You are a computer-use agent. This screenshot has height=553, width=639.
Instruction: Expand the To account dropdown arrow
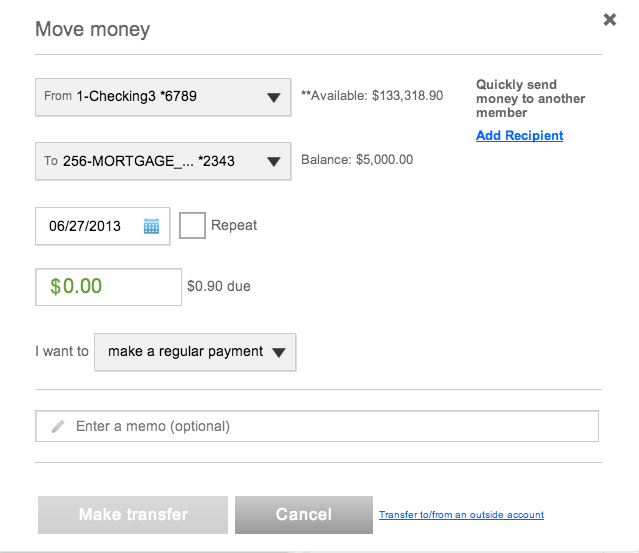[273, 160]
